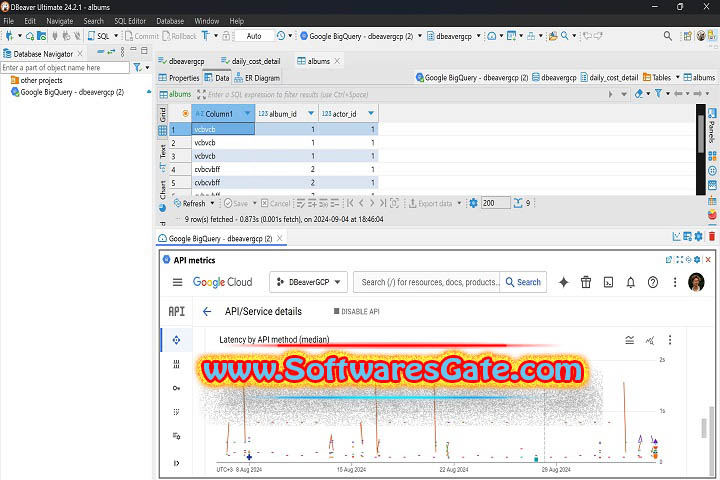This screenshot has height=480, width=720.
Task: Open the File menu
Action: click(x=8, y=21)
